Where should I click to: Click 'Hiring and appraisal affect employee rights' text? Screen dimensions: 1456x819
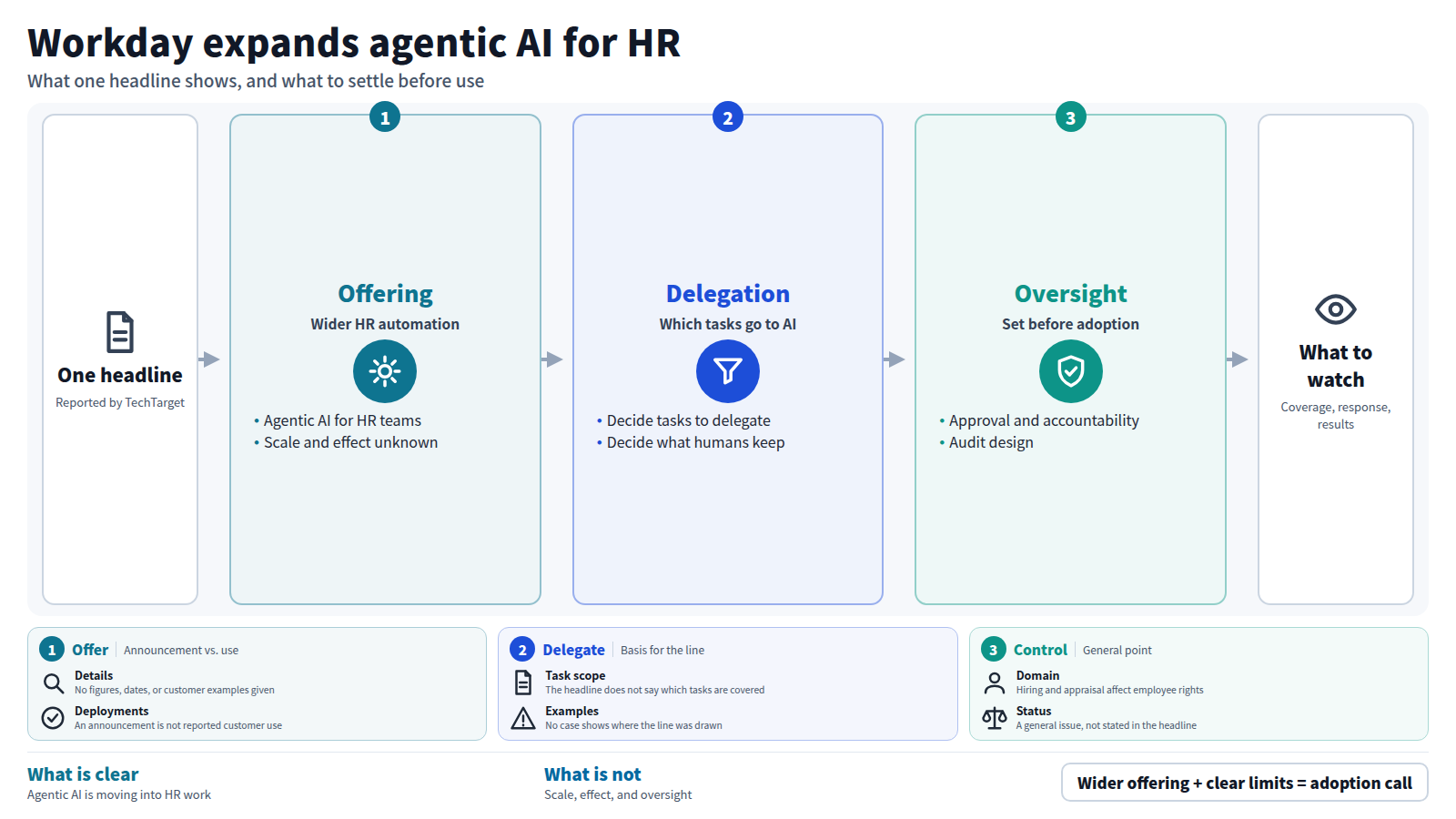pos(1109,690)
